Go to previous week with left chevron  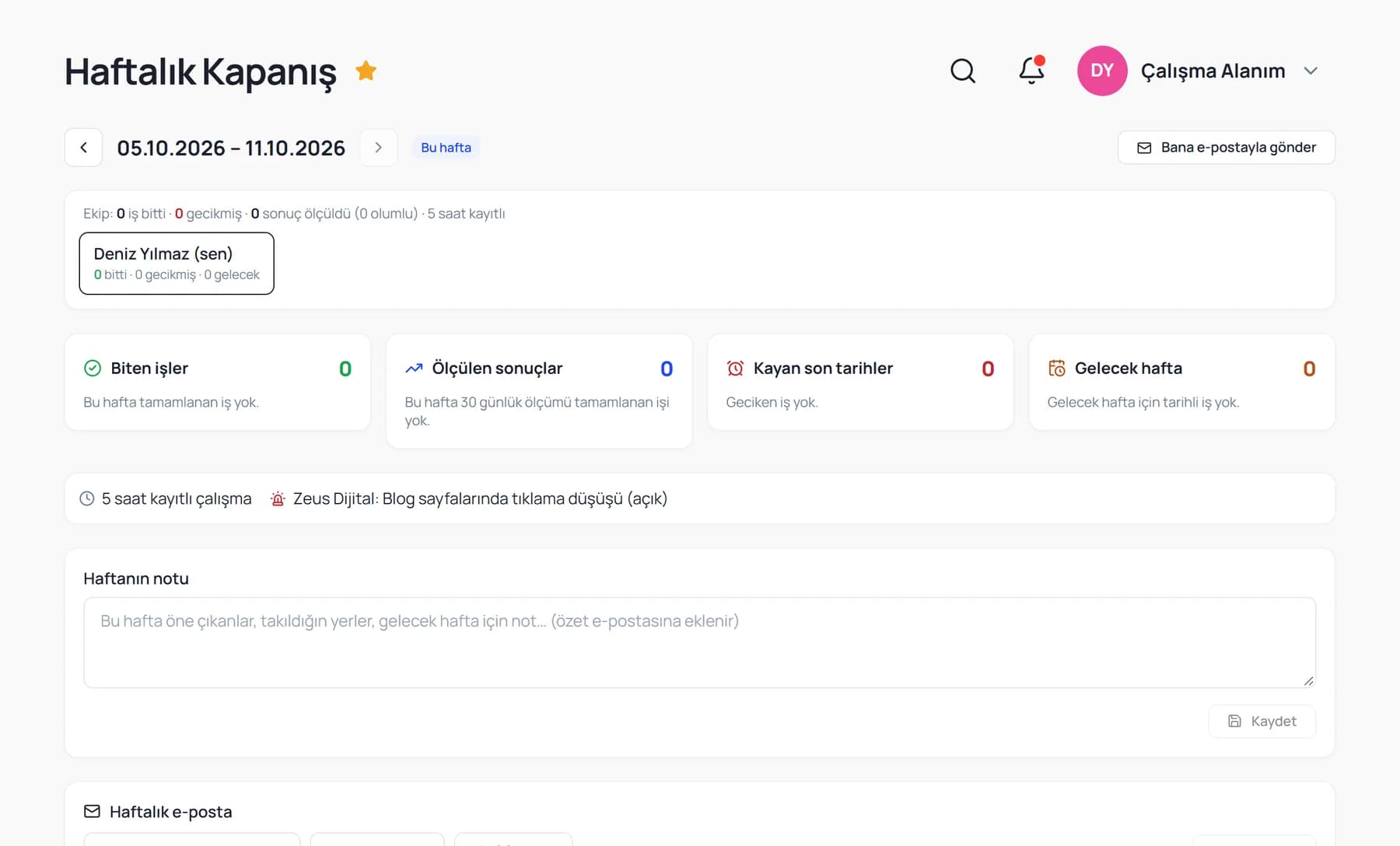click(x=84, y=148)
